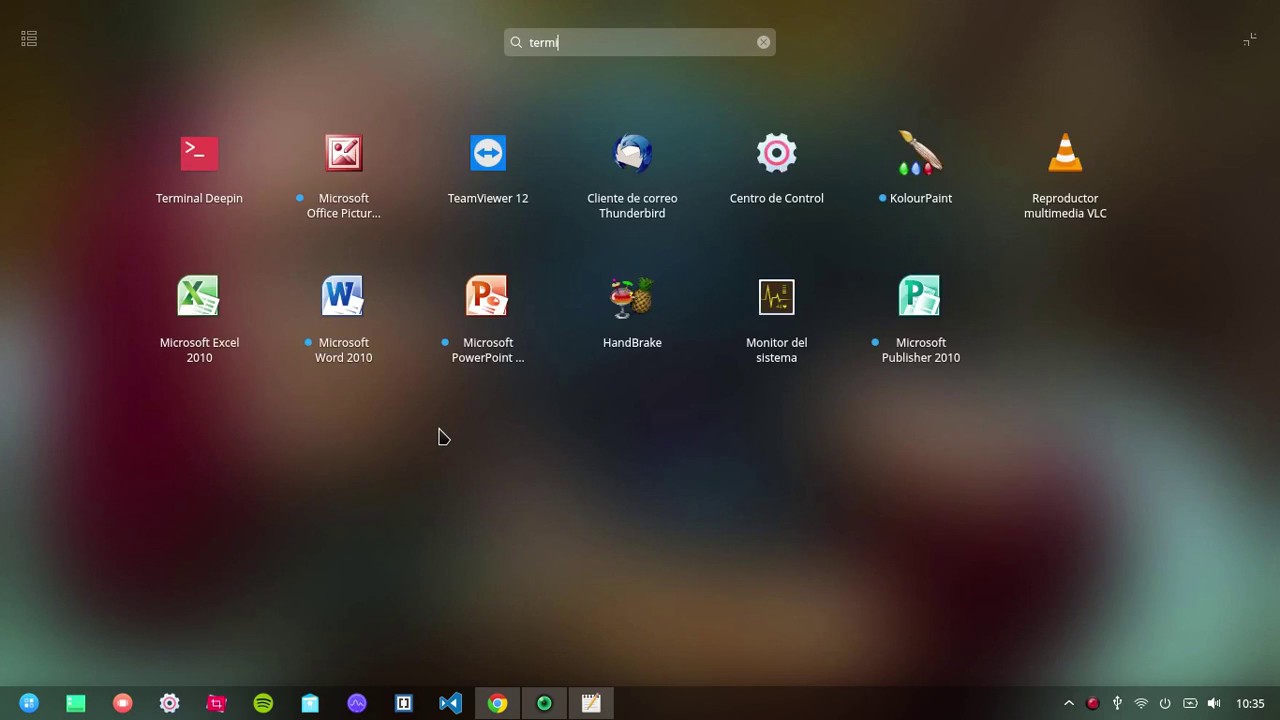Click the launcher icon in the dock
The height and width of the screenshot is (720, 1280).
[29, 704]
